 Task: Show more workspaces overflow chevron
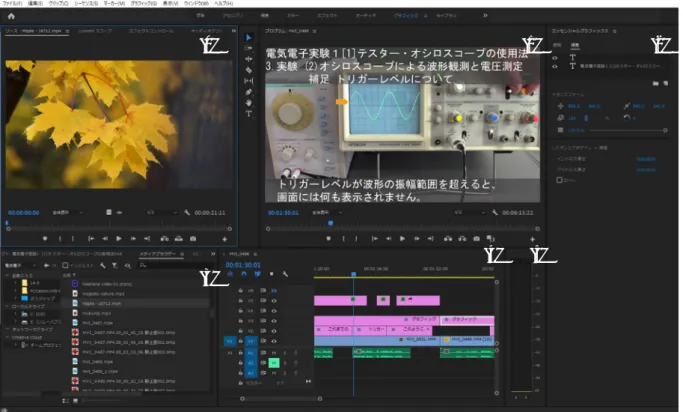coord(485,15)
